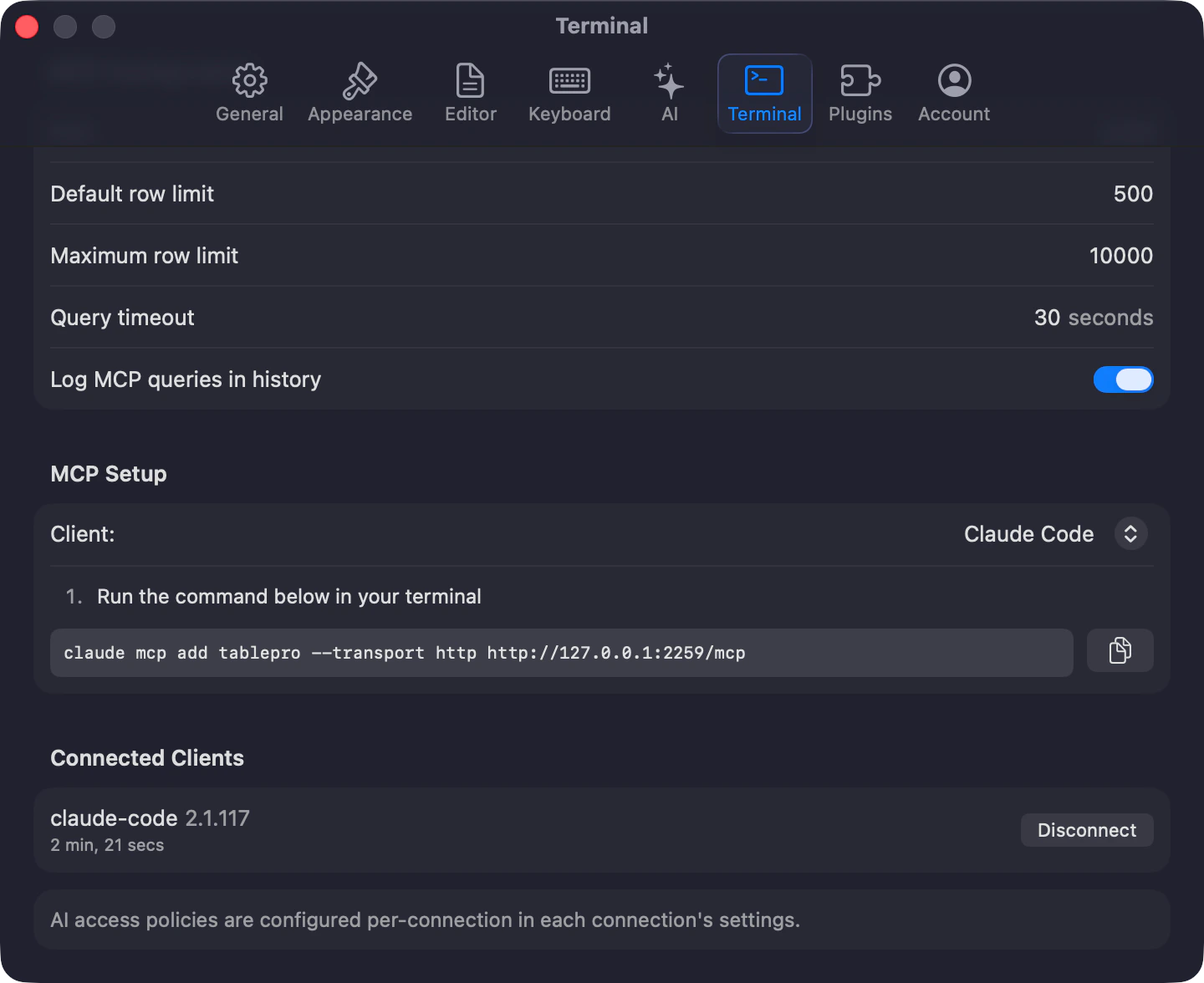The width and height of the screenshot is (1204, 983).
Task: Select the Terminal prompt icon
Action: 764,80
